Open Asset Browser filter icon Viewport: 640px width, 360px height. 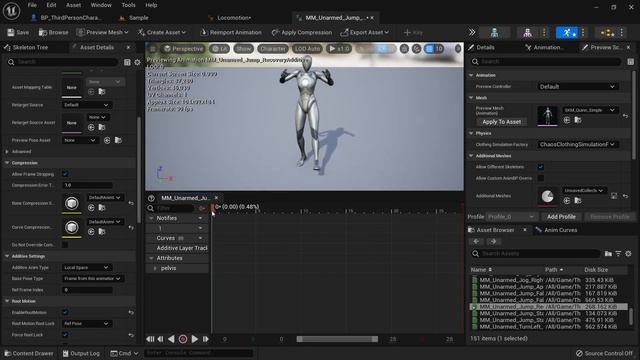click(x=618, y=253)
